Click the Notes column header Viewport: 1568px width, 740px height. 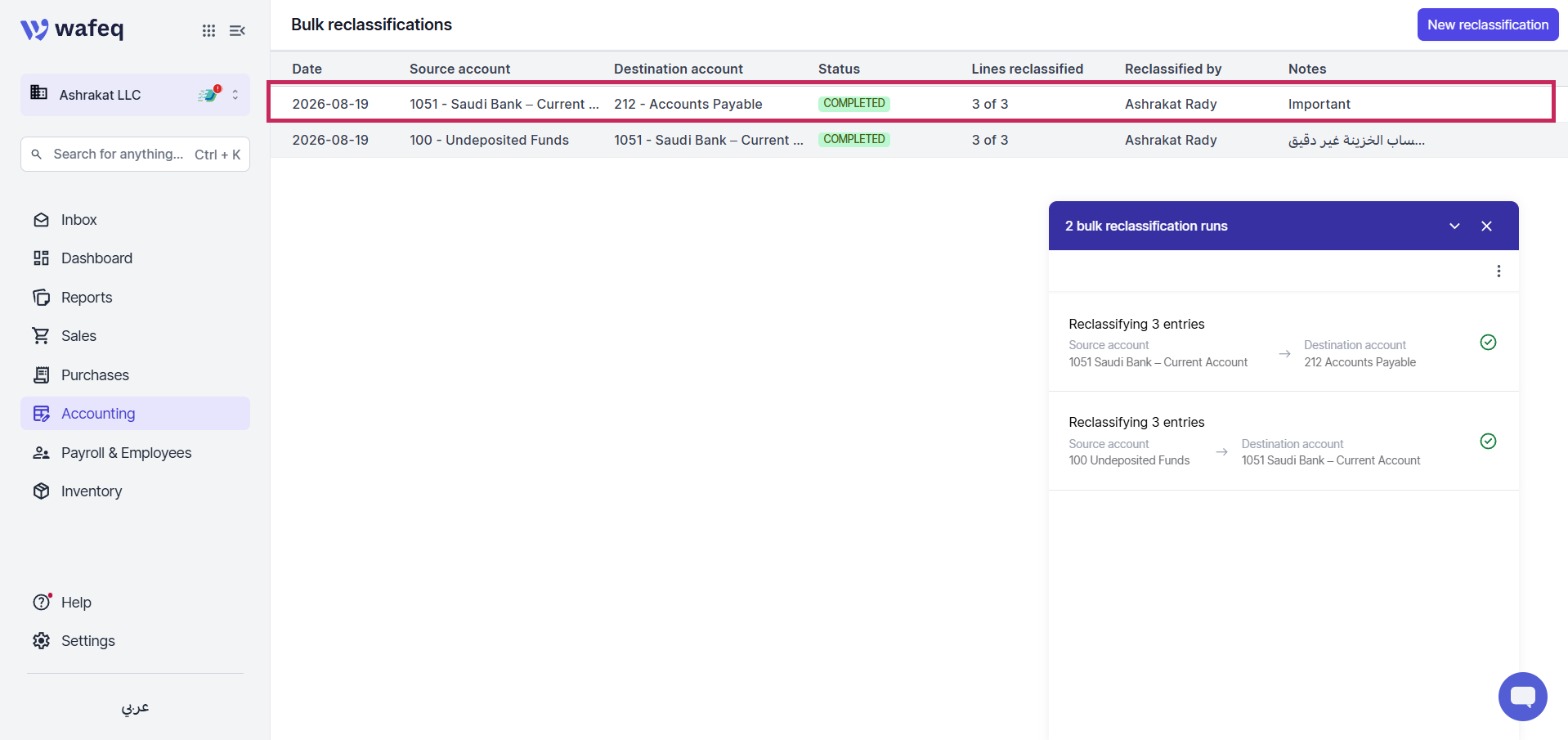tap(1307, 70)
